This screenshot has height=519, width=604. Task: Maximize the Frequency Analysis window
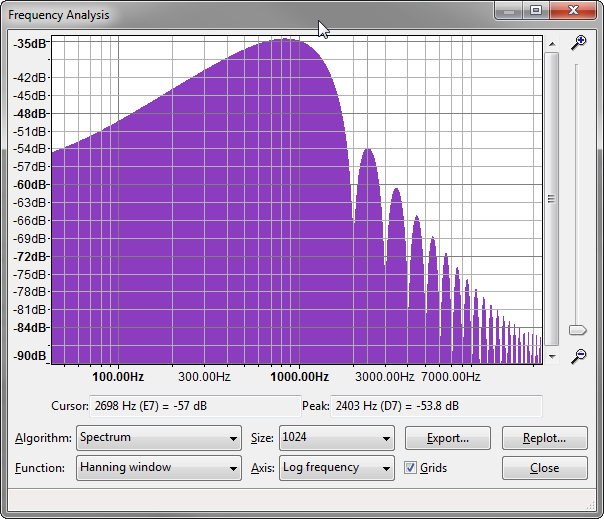[x=536, y=11]
